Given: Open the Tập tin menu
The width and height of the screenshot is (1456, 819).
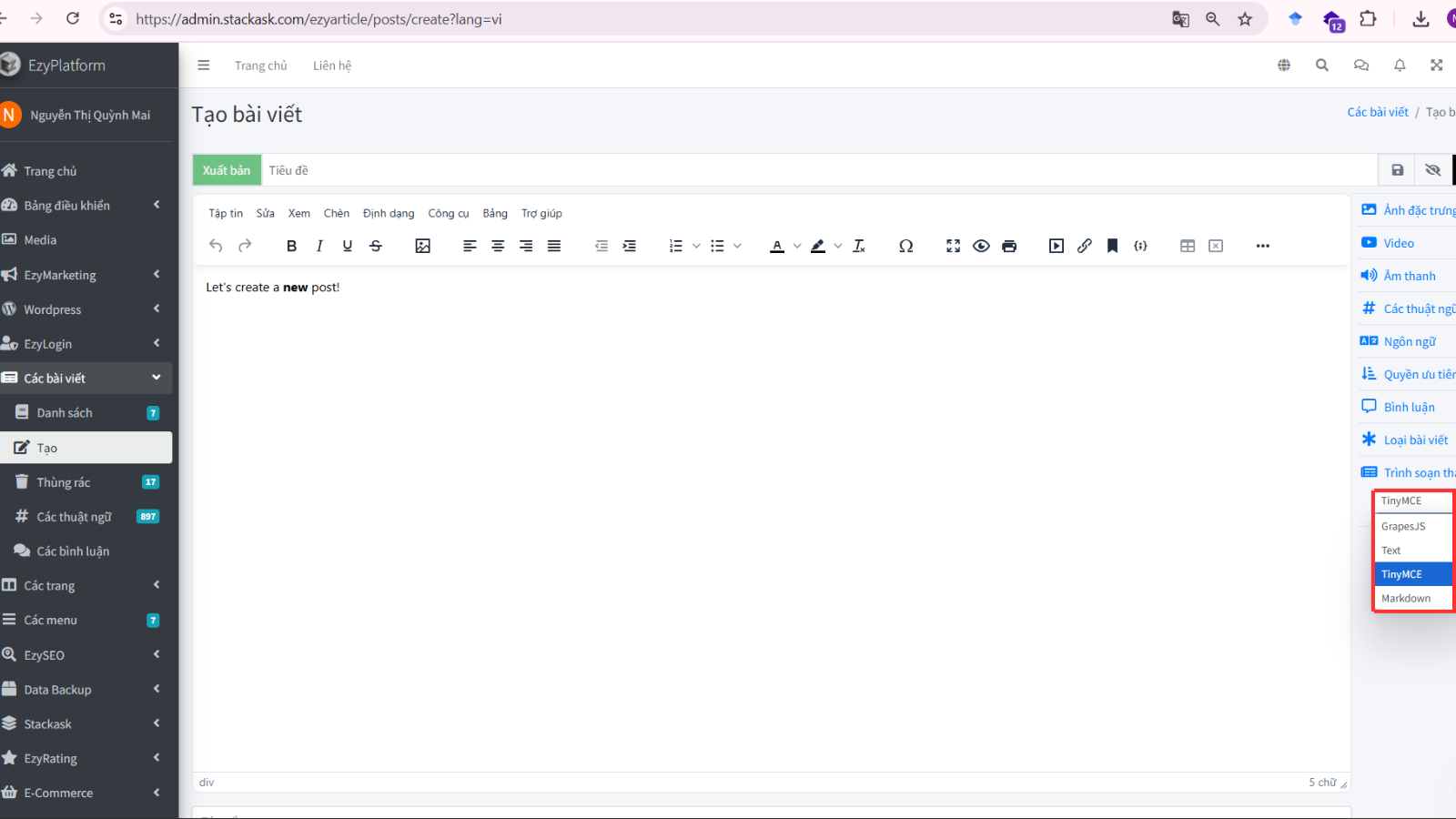Looking at the screenshot, I should point(226,213).
